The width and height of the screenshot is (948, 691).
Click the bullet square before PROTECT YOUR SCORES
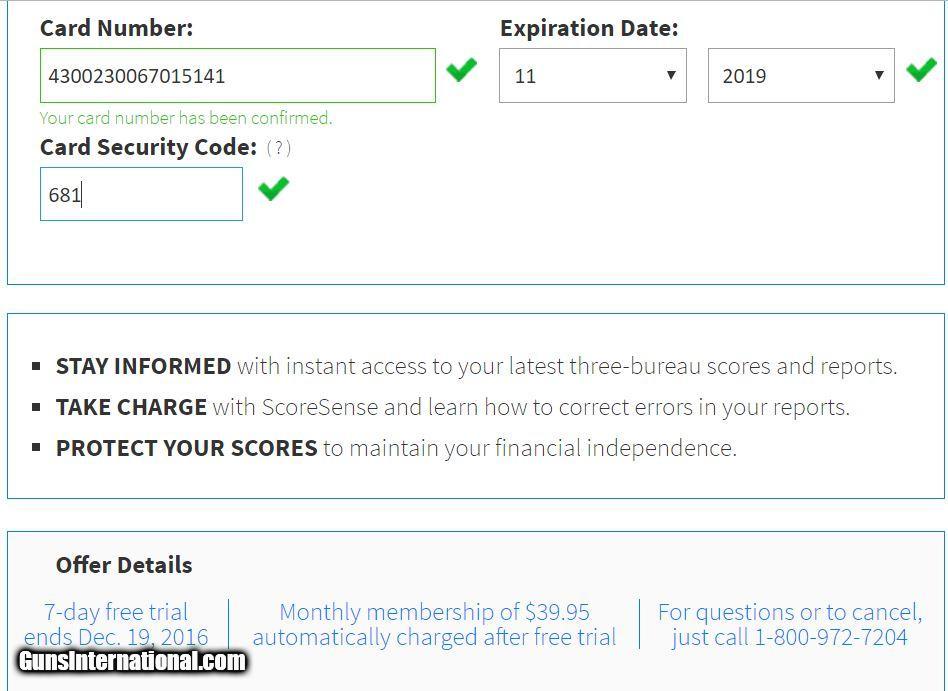click(37, 449)
